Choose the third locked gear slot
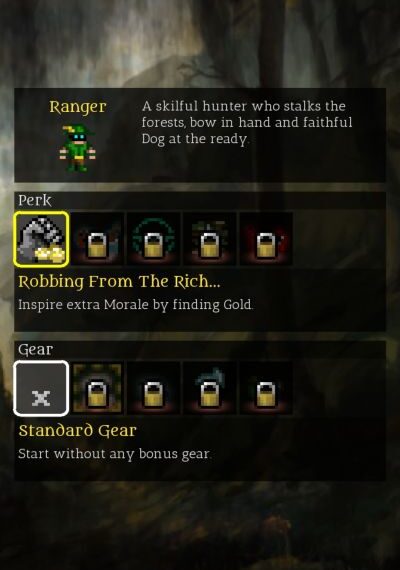 click(153, 388)
